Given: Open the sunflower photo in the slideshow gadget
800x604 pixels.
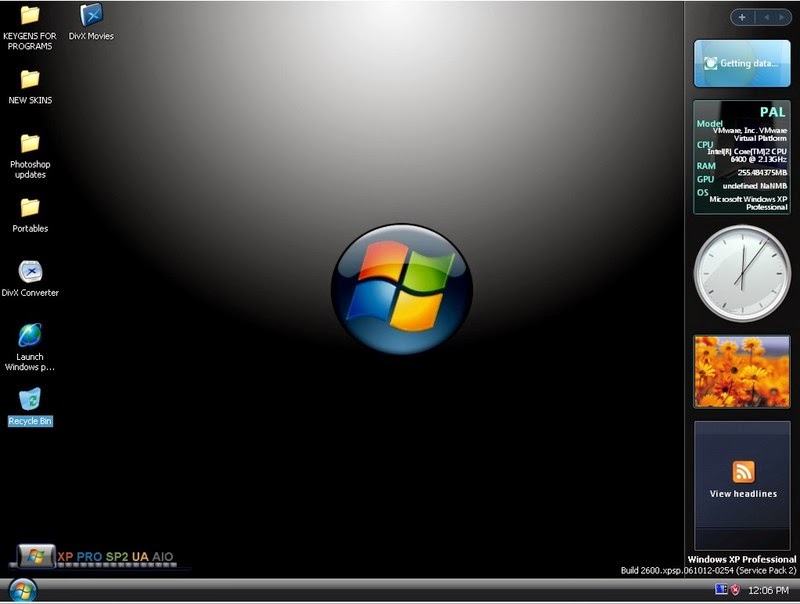Looking at the screenshot, I should tap(740, 371).
